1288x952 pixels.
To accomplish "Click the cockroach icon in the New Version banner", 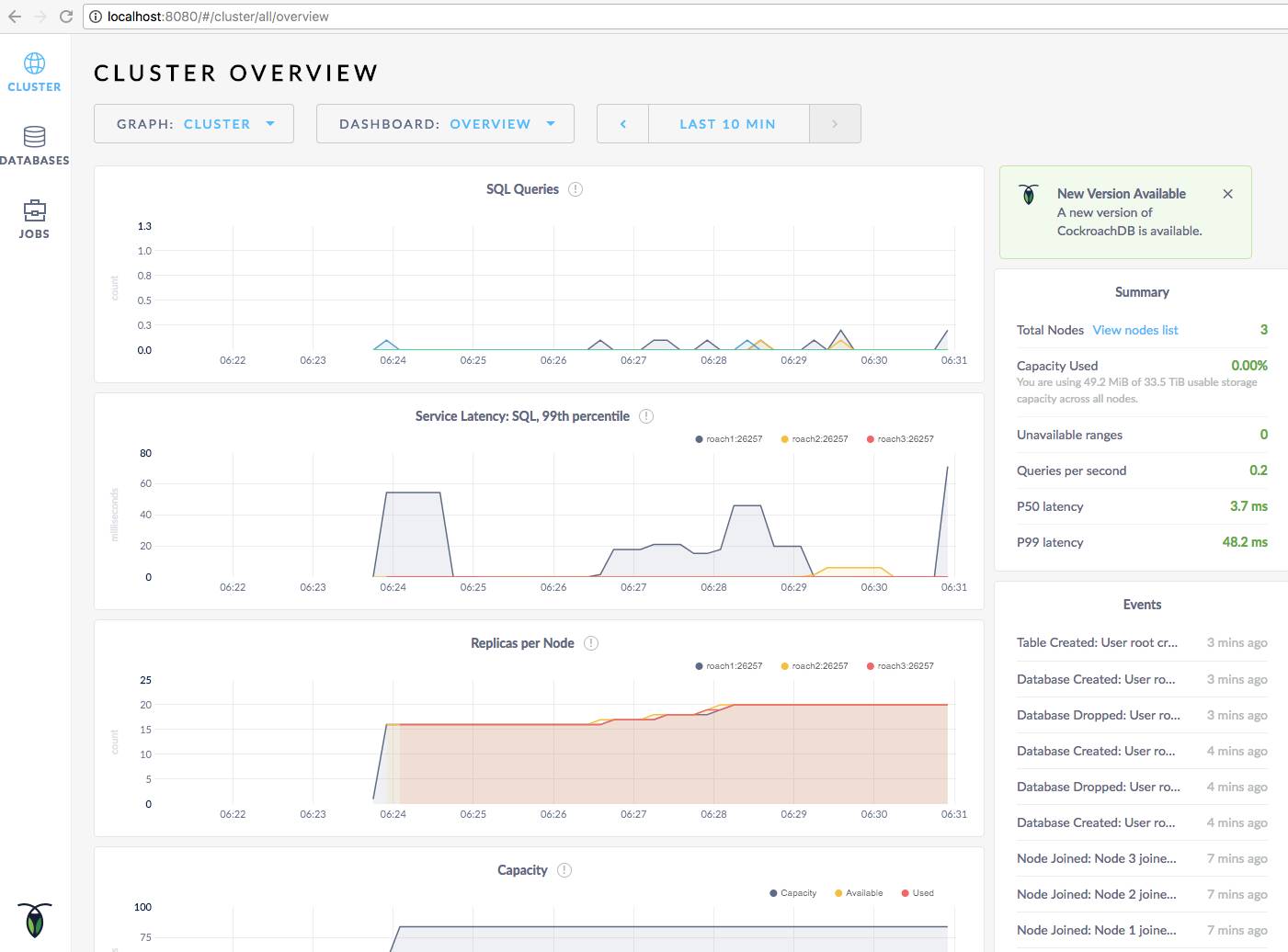I will (1029, 194).
